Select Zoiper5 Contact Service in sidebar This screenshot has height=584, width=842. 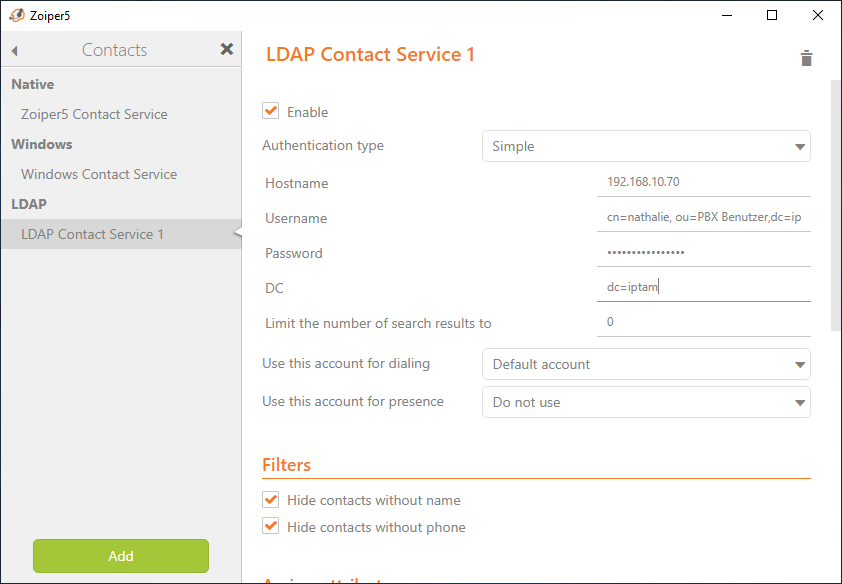tap(94, 114)
